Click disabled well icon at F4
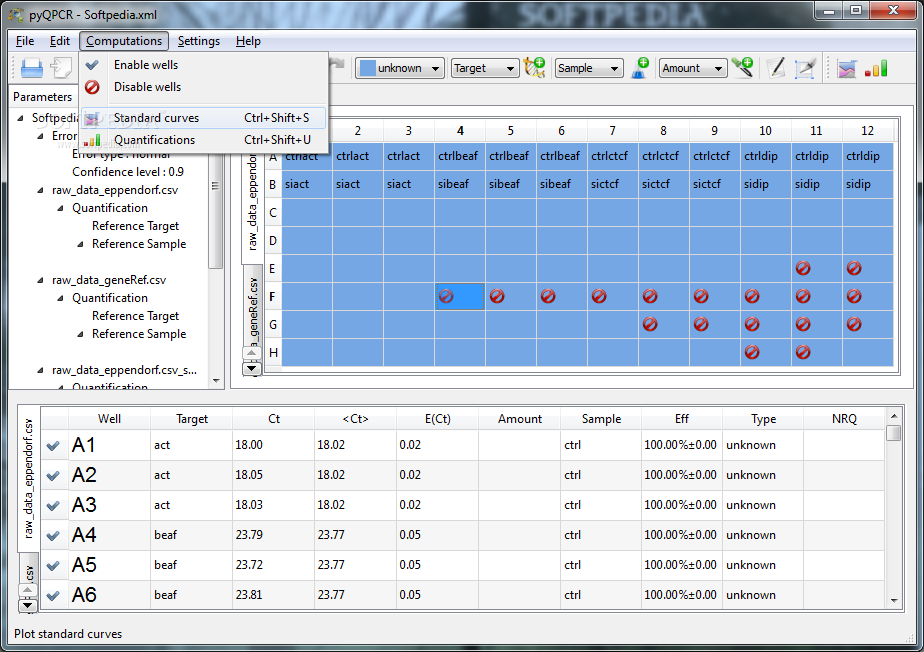Screen dimensions: 924x652 pos(446,296)
